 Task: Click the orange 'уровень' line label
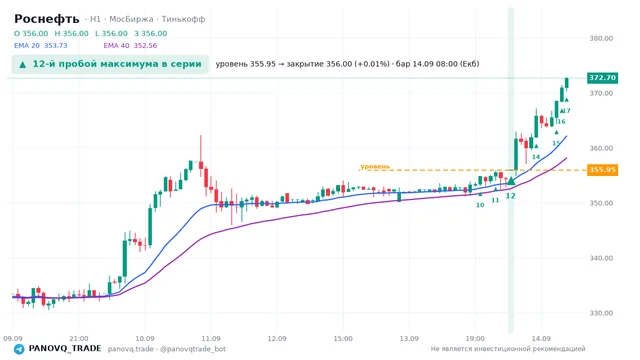pos(375,167)
